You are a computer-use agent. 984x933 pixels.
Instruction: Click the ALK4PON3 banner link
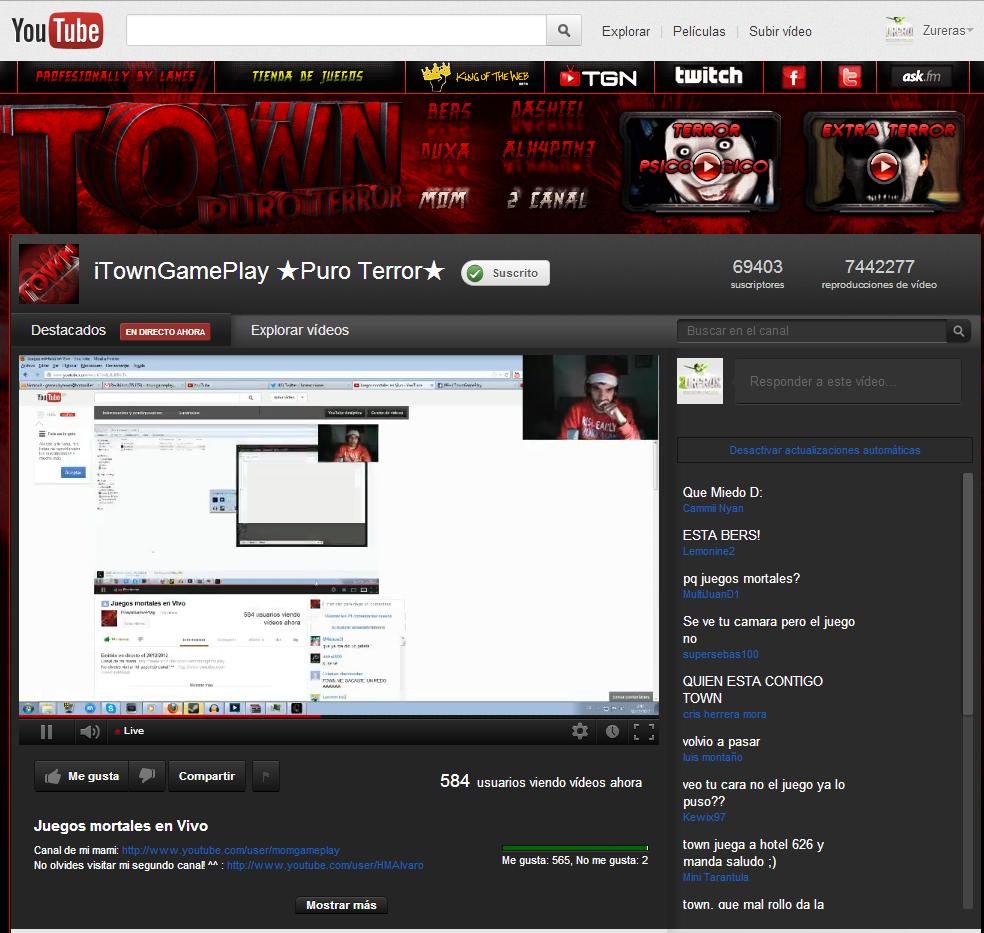[x=548, y=149]
